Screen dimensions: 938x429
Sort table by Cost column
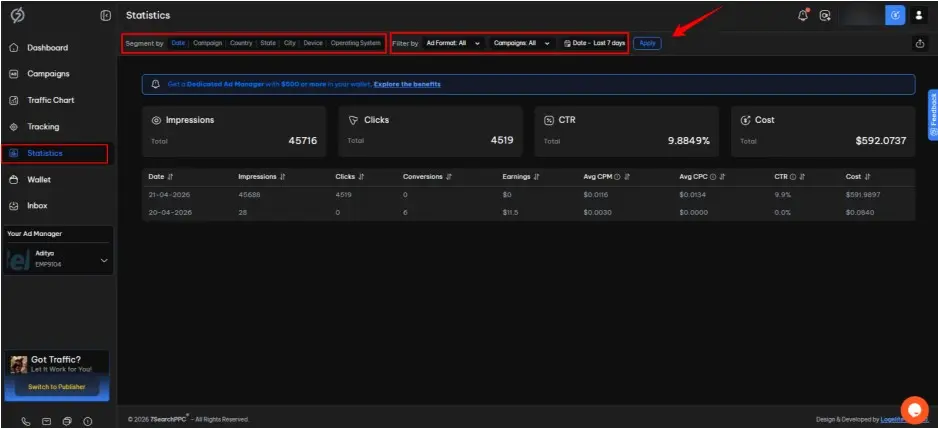[x=867, y=177]
